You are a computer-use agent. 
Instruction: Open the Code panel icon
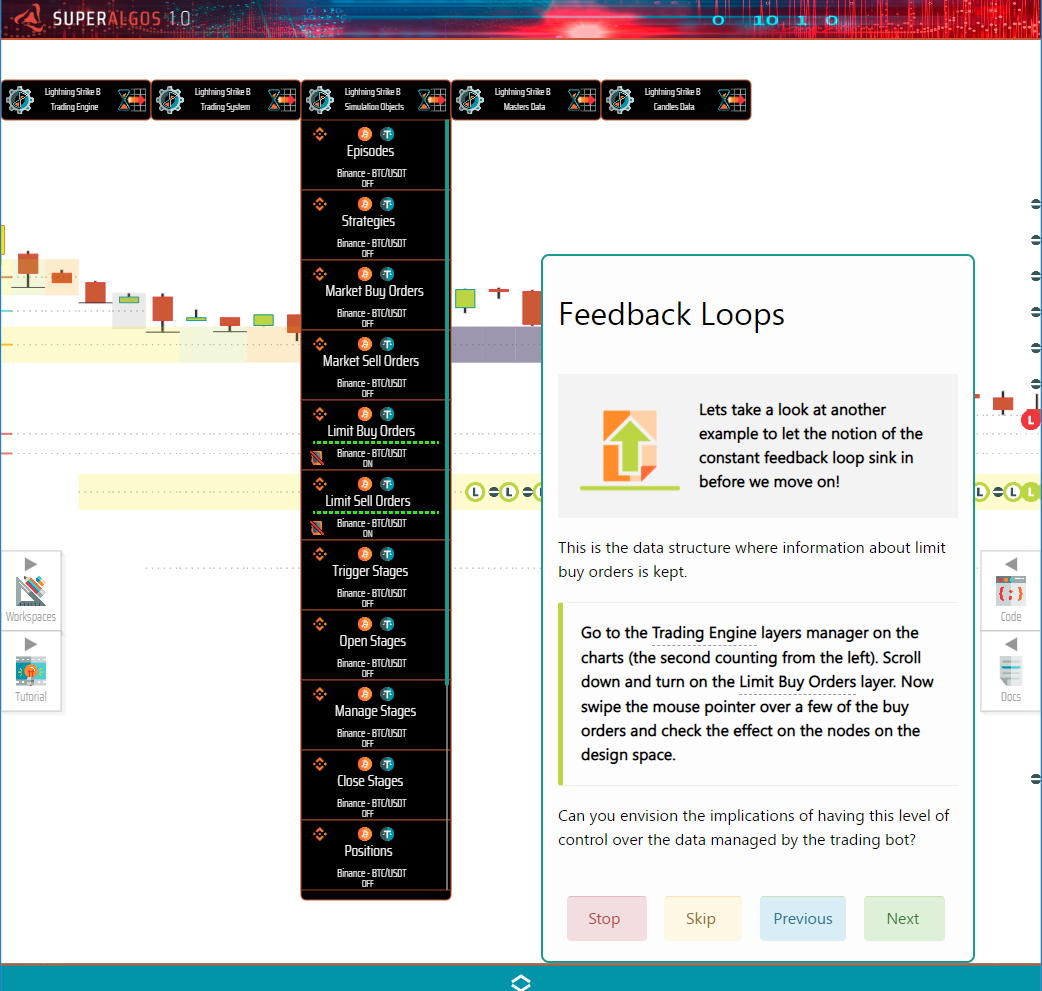point(1010,588)
